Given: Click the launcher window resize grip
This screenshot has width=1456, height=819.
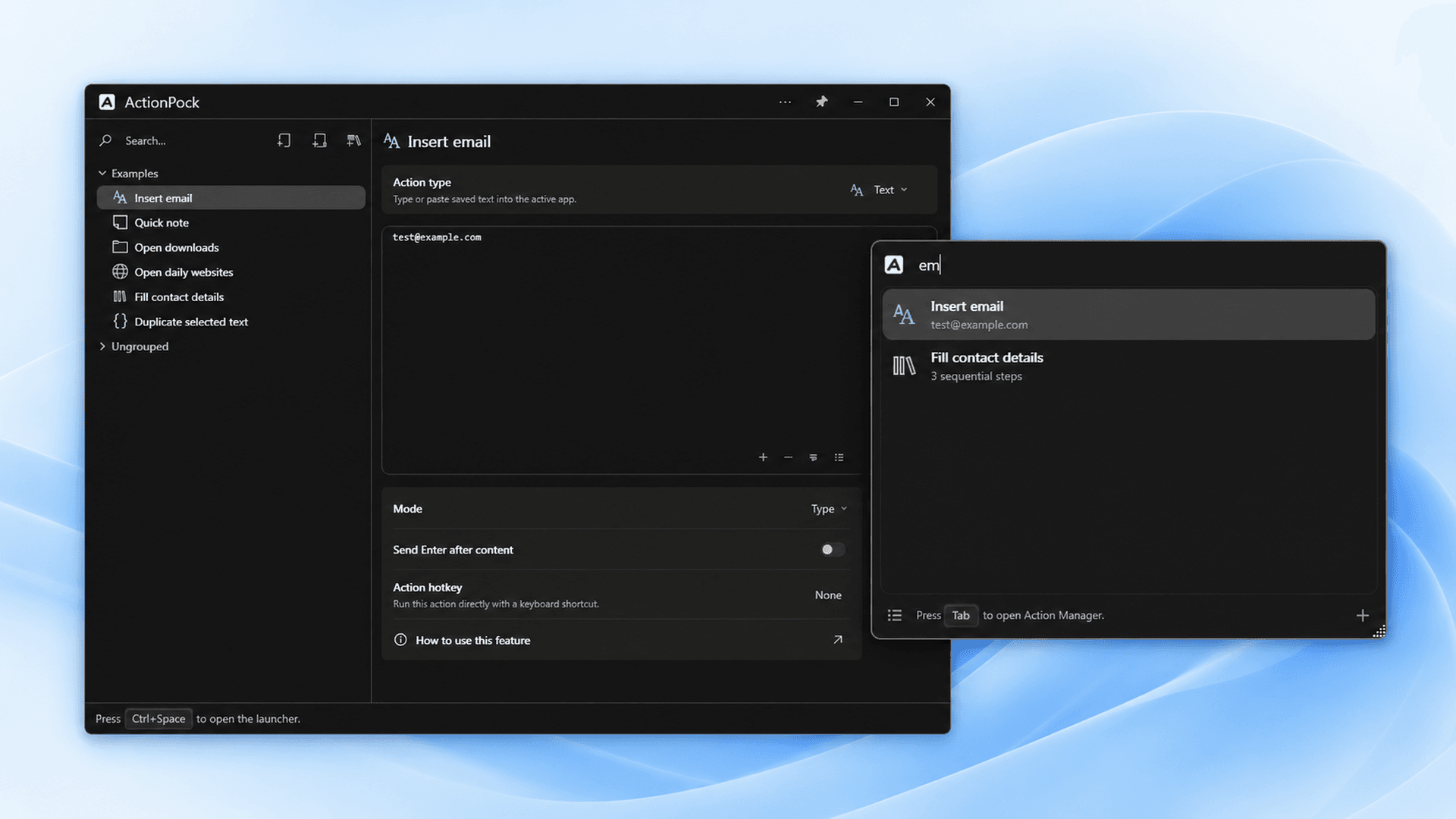Looking at the screenshot, I should 1379,631.
